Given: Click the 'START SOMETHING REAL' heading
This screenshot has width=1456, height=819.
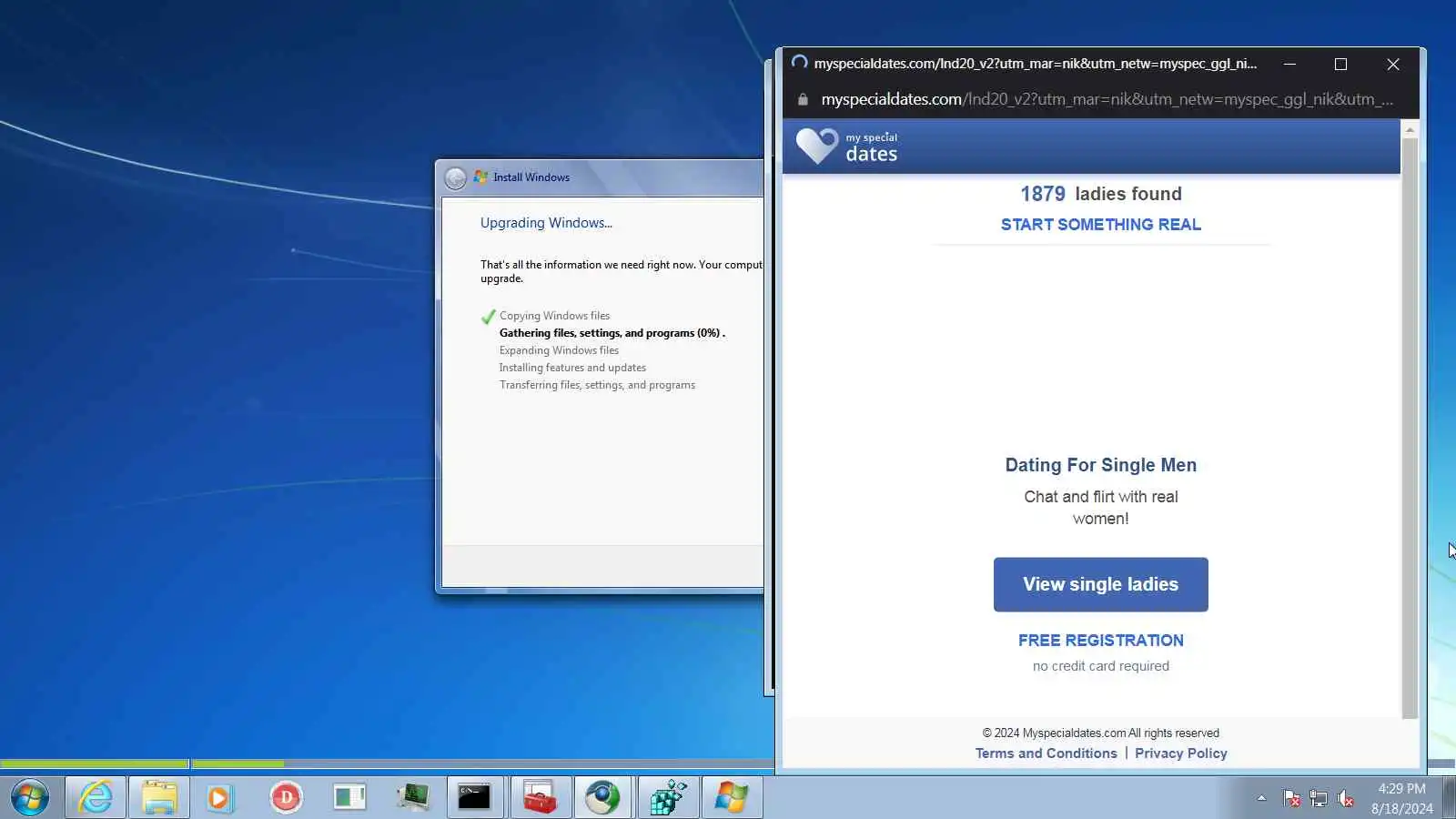Looking at the screenshot, I should click(x=1100, y=225).
